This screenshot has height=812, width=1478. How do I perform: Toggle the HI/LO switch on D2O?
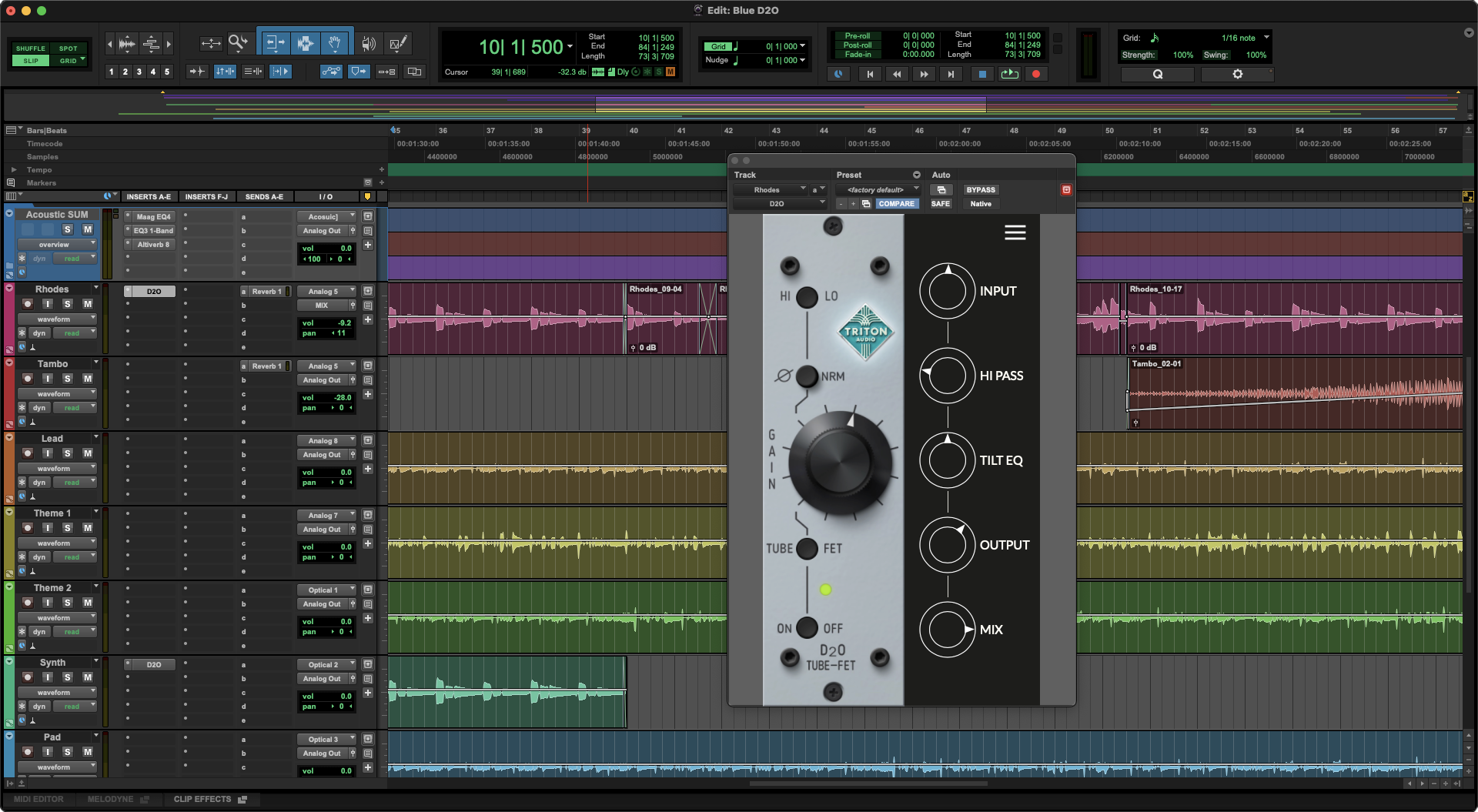pyautogui.click(x=807, y=296)
